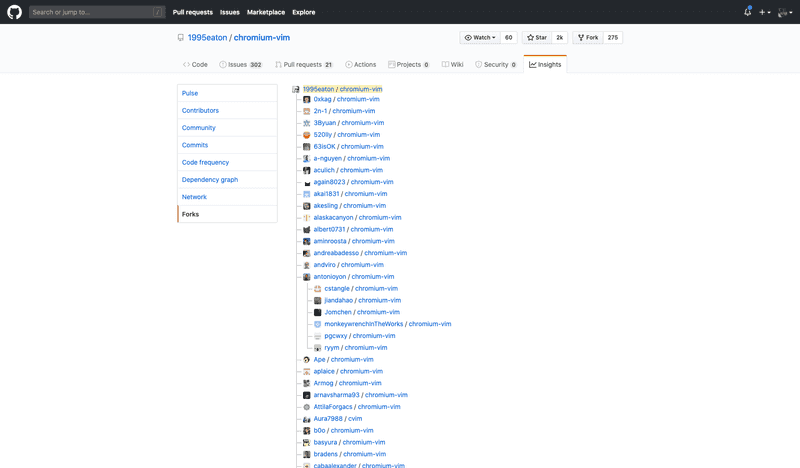Open Community in Insights sidebar
The image size is (800, 468).
(227, 128)
